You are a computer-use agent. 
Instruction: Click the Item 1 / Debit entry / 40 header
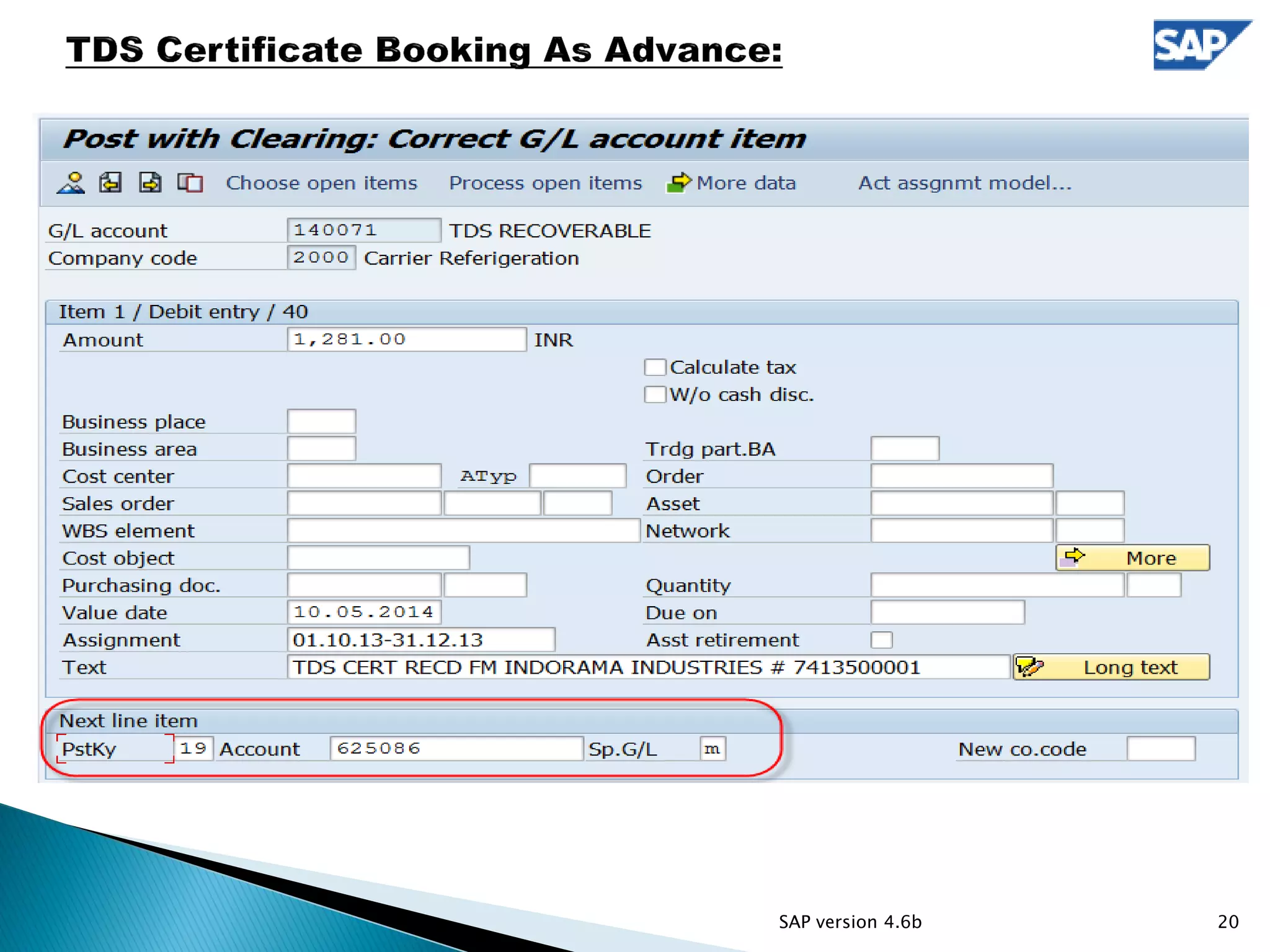tap(183, 312)
